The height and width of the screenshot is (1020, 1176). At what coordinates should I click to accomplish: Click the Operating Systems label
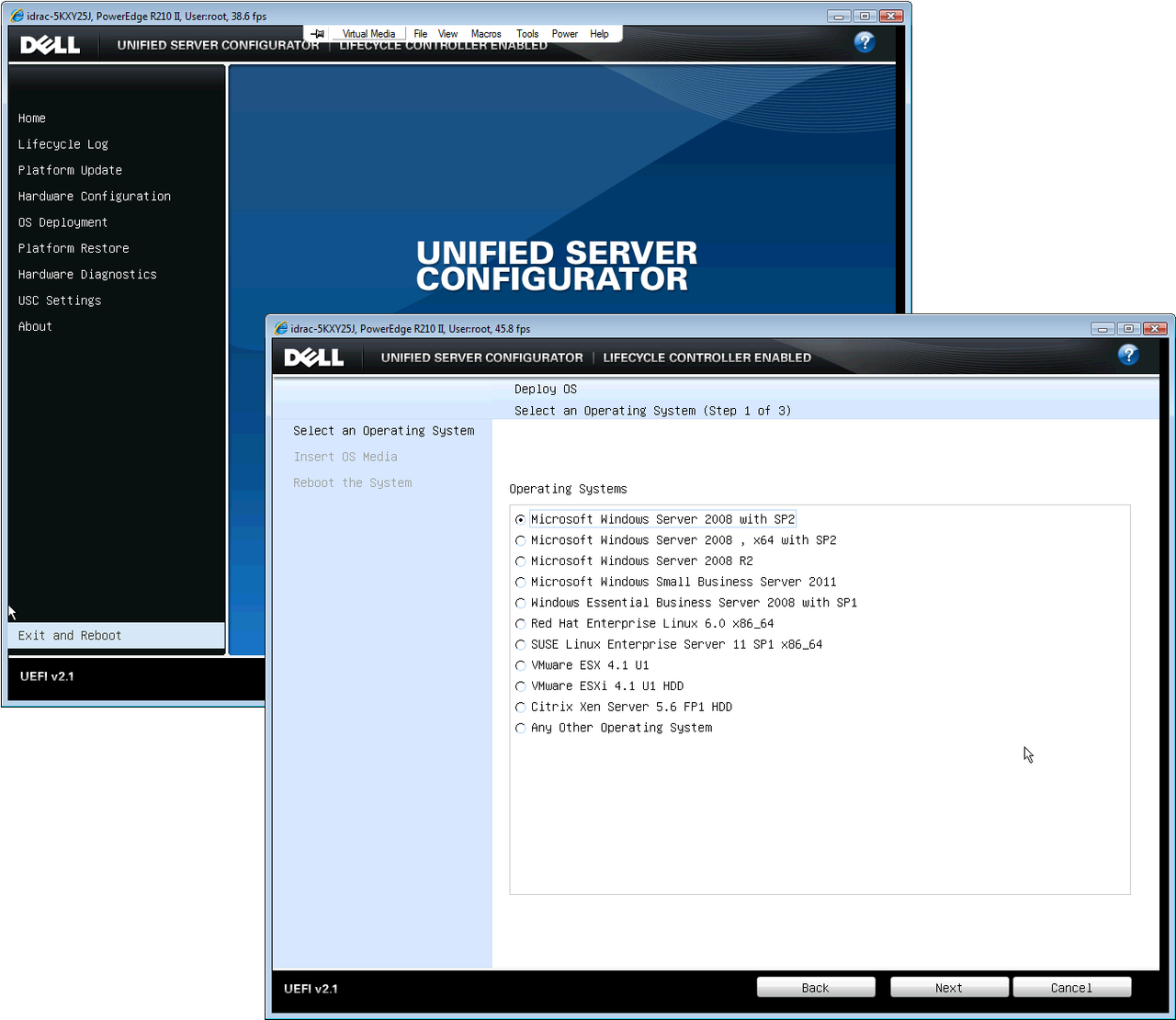pyautogui.click(x=568, y=489)
